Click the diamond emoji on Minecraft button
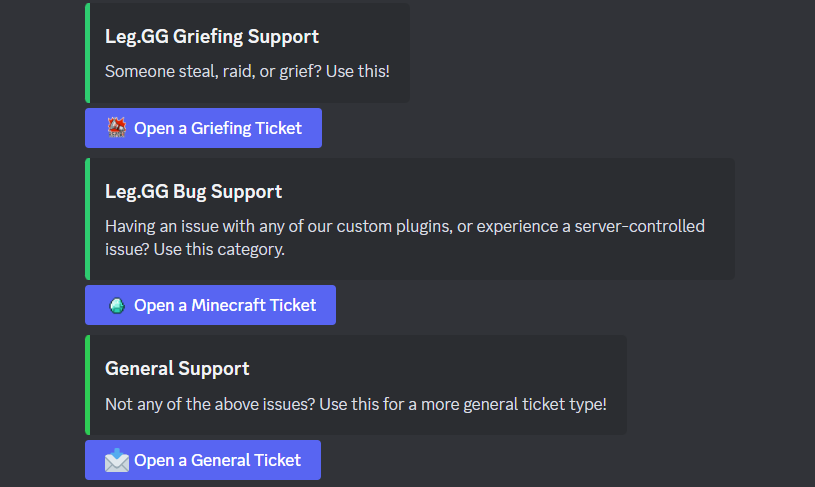This screenshot has height=487, width=815. coord(117,305)
